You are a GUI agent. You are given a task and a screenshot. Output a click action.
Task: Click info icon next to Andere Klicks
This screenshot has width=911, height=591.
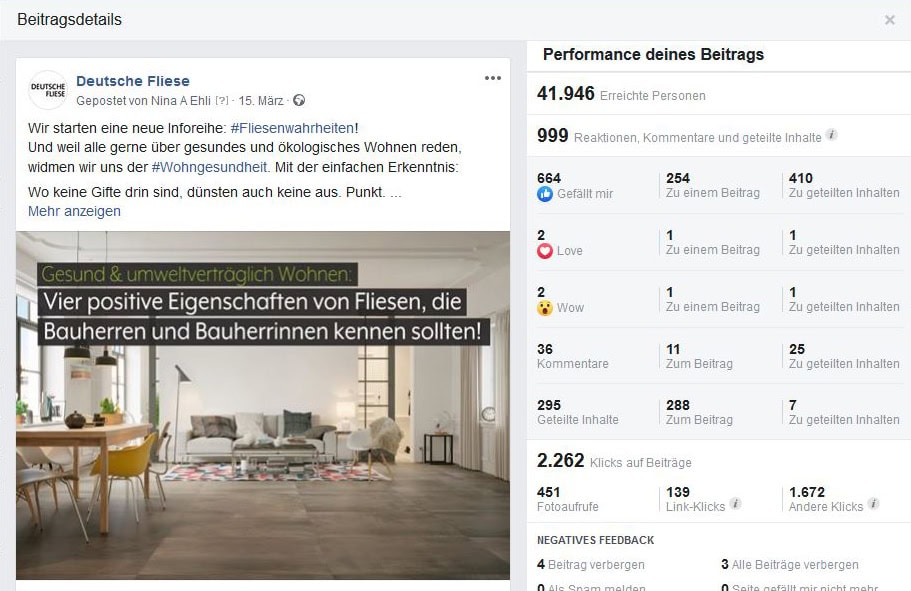tap(874, 504)
